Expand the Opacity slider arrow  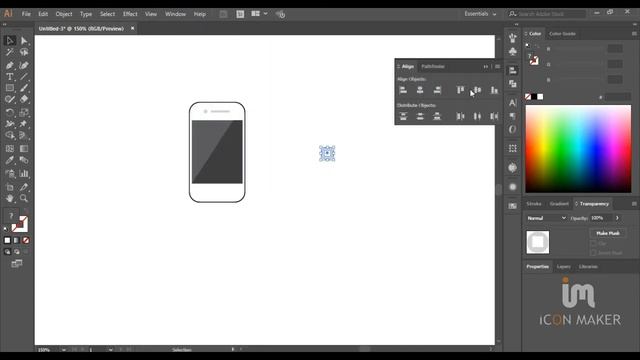pyautogui.click(x=617, y=218)
